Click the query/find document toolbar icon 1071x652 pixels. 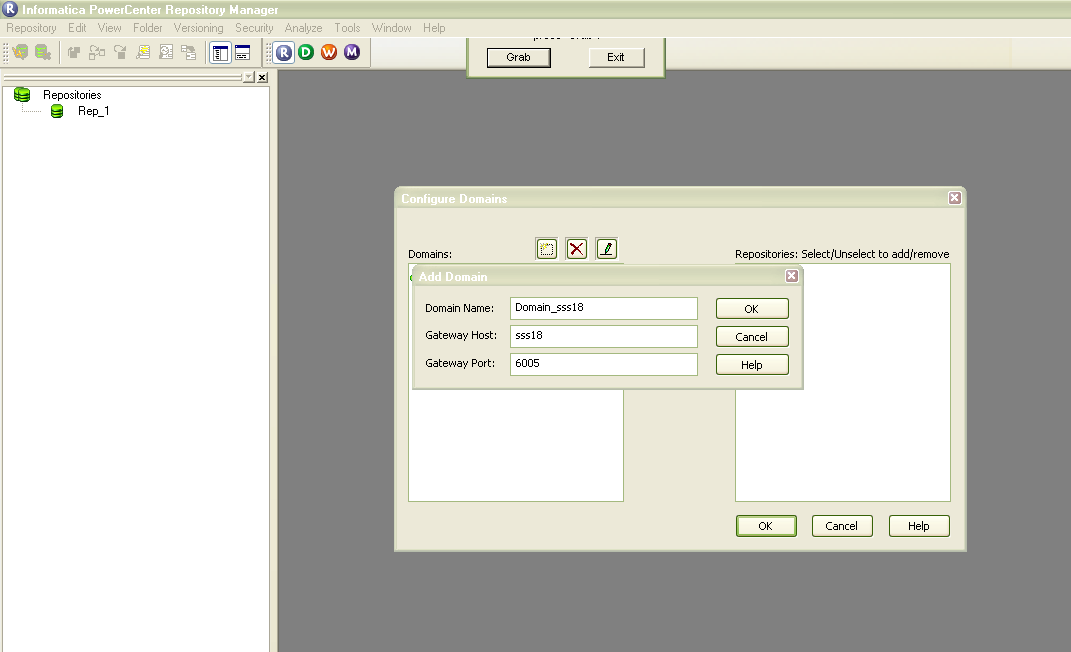[143, 53]
